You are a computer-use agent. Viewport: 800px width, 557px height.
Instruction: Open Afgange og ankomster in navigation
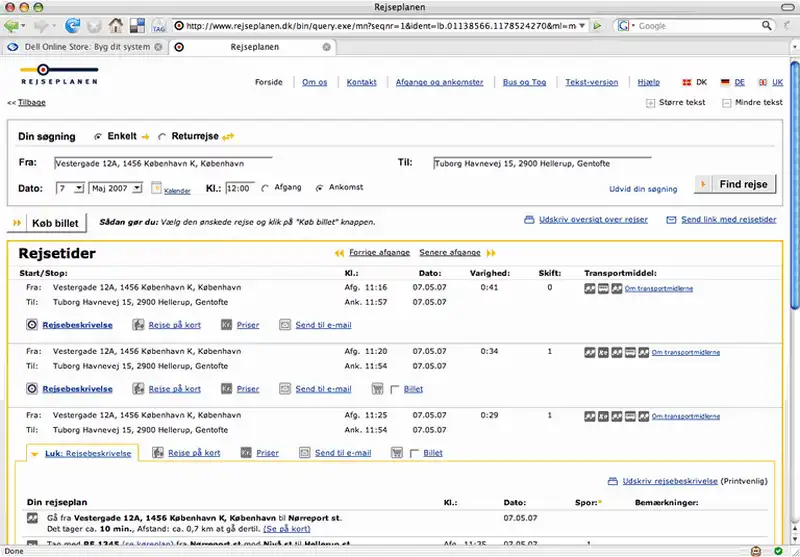[439, 82]
